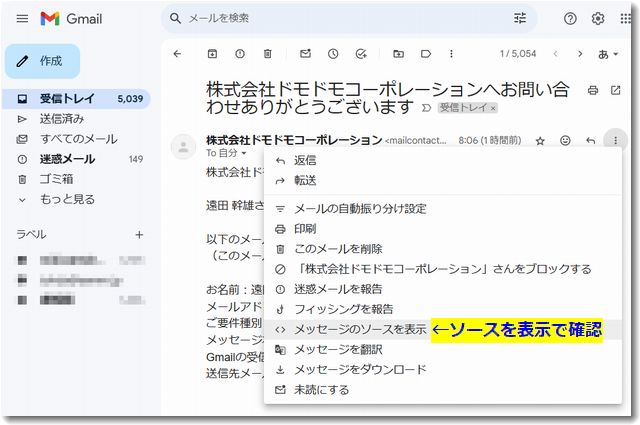Choose 印刷 in the menu
The image size is (640, 425).
pyautogui.click(x=443, y=229)
